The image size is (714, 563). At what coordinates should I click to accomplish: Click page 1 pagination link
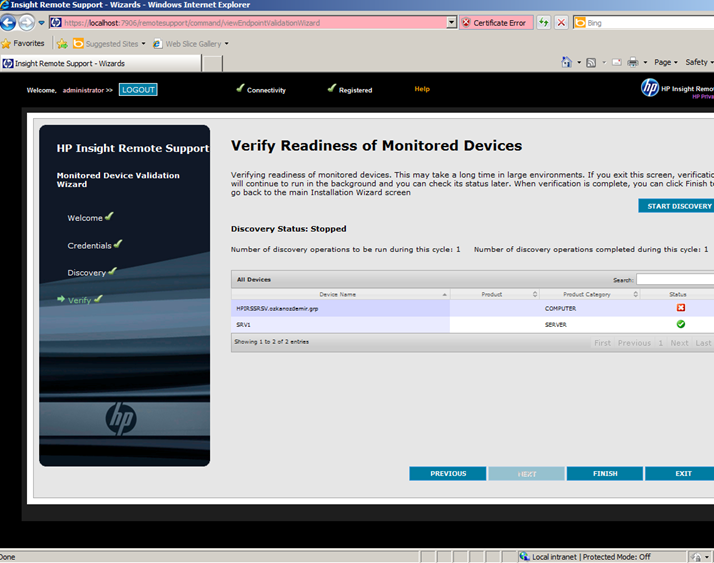click(x=660, y=343)
